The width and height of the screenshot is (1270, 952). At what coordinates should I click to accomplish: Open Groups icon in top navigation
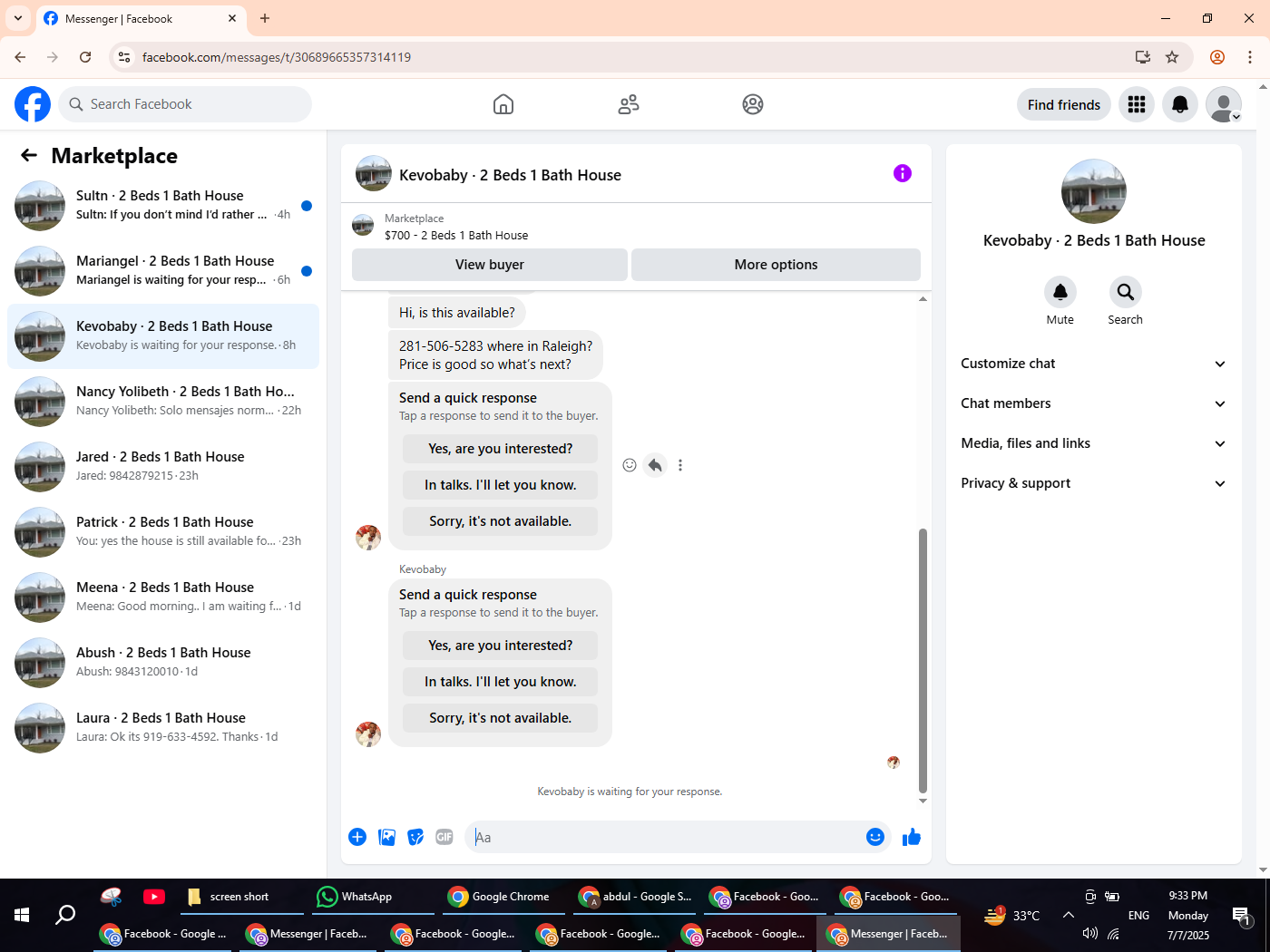[753, 104]
